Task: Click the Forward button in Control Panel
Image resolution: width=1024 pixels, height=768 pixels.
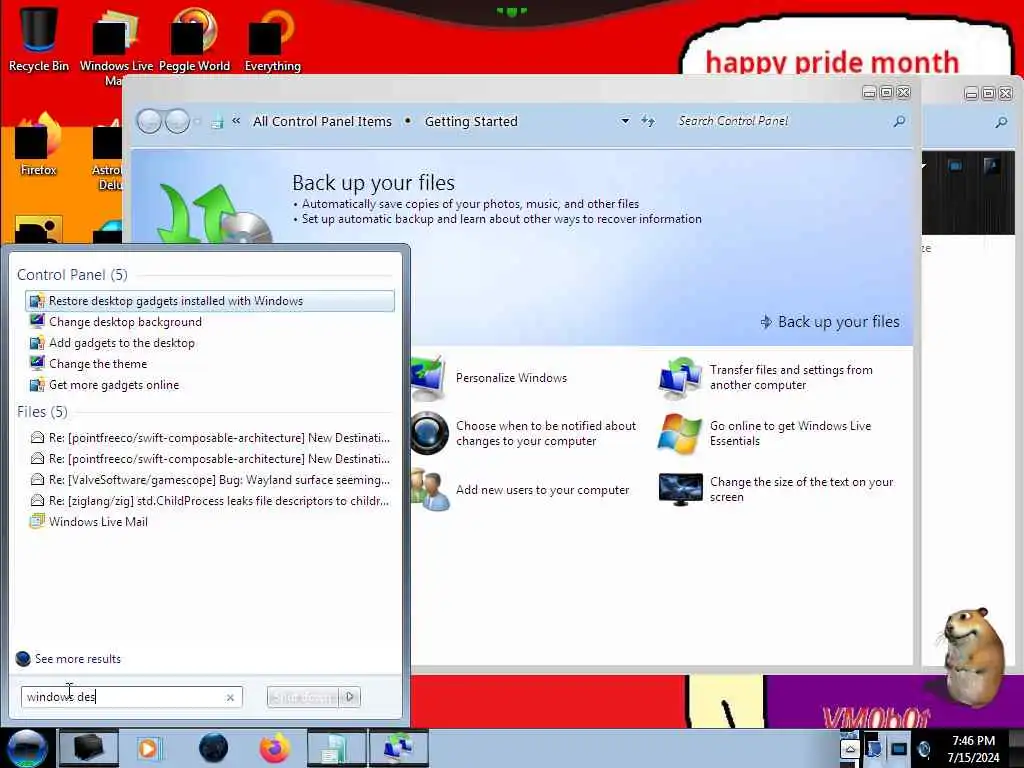Action: 177,121
